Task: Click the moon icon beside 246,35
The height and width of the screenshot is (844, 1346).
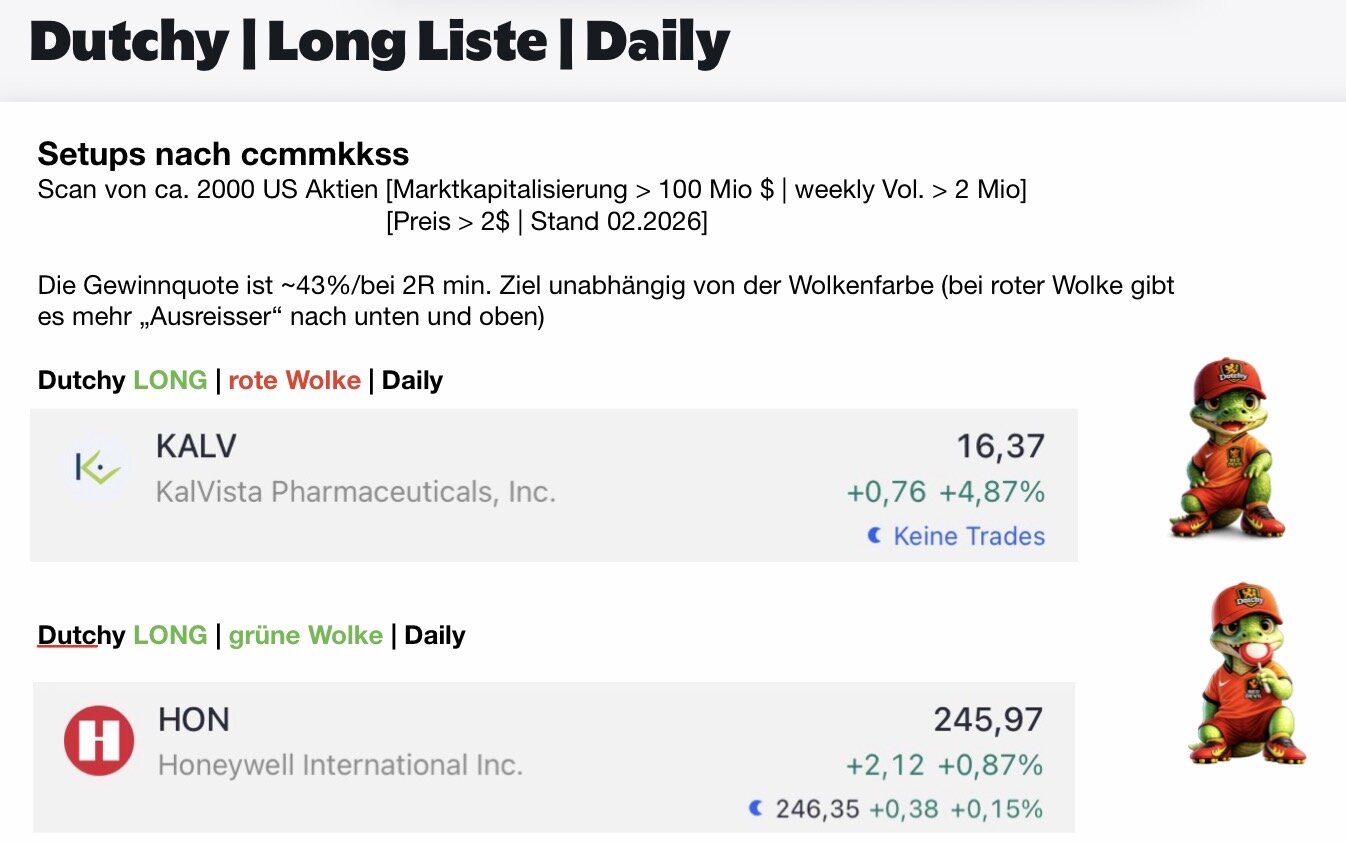Action: coord(757,808)
